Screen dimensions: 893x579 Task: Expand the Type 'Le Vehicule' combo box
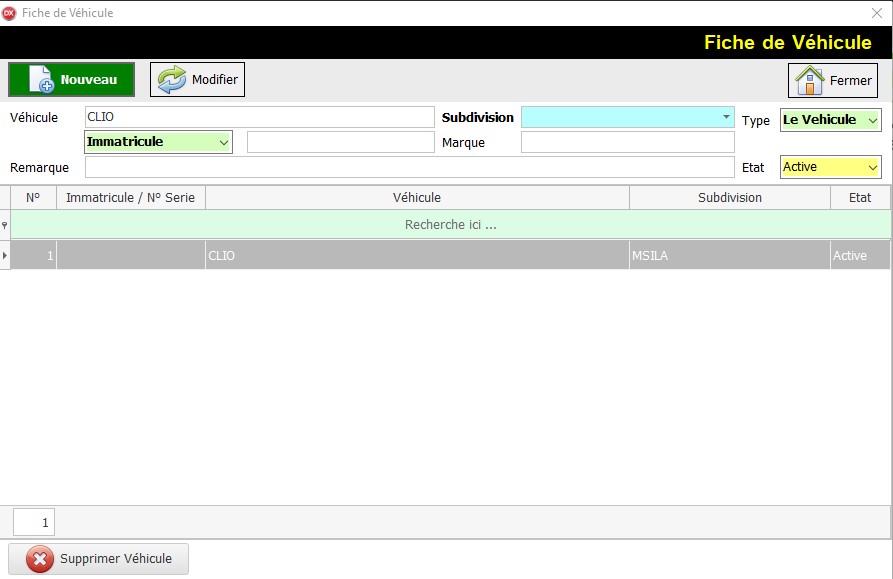pos(872,120)
